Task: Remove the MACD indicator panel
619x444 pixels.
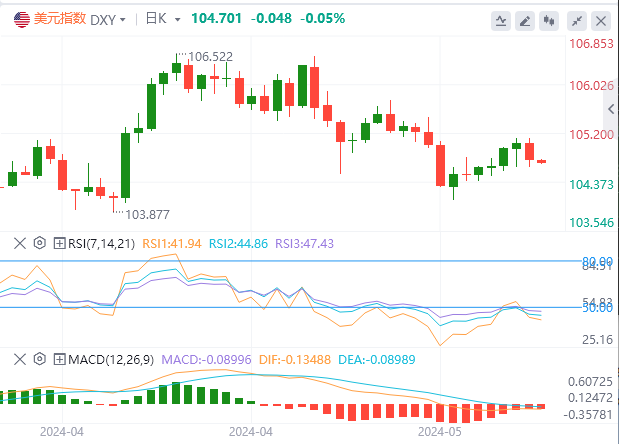Action: (x=21, y=358)
